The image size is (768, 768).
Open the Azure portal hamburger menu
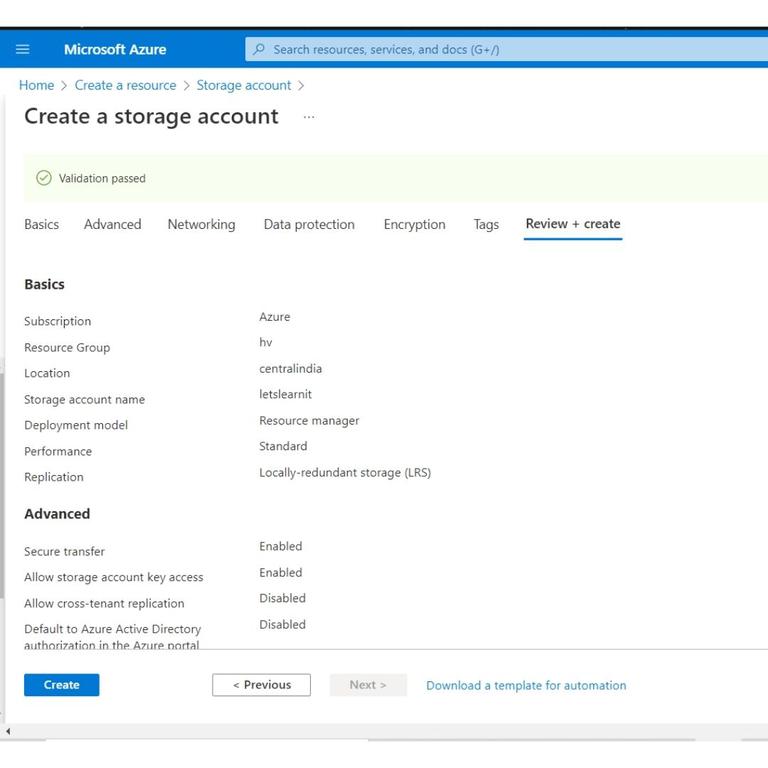pyautogui.click(x=23, y=49)
